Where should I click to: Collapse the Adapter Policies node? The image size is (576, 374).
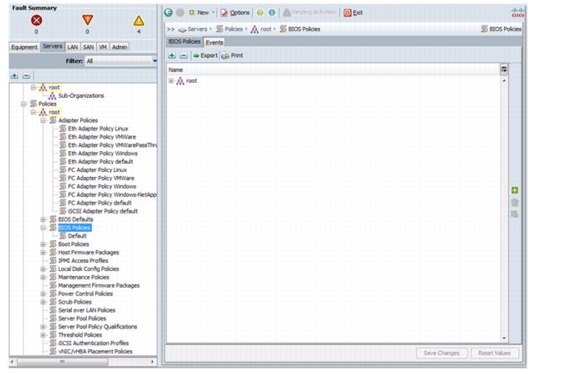coord(43,121)
